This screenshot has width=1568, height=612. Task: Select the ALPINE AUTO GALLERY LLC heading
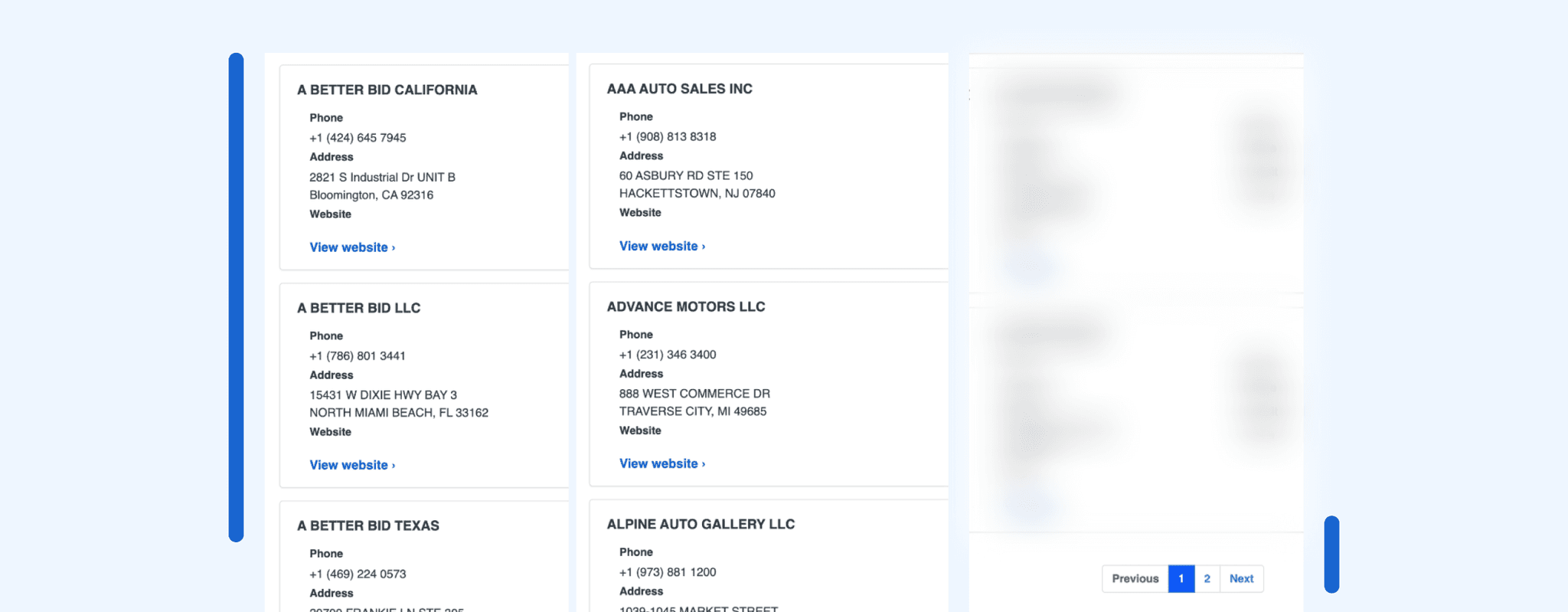coord(701,524)
